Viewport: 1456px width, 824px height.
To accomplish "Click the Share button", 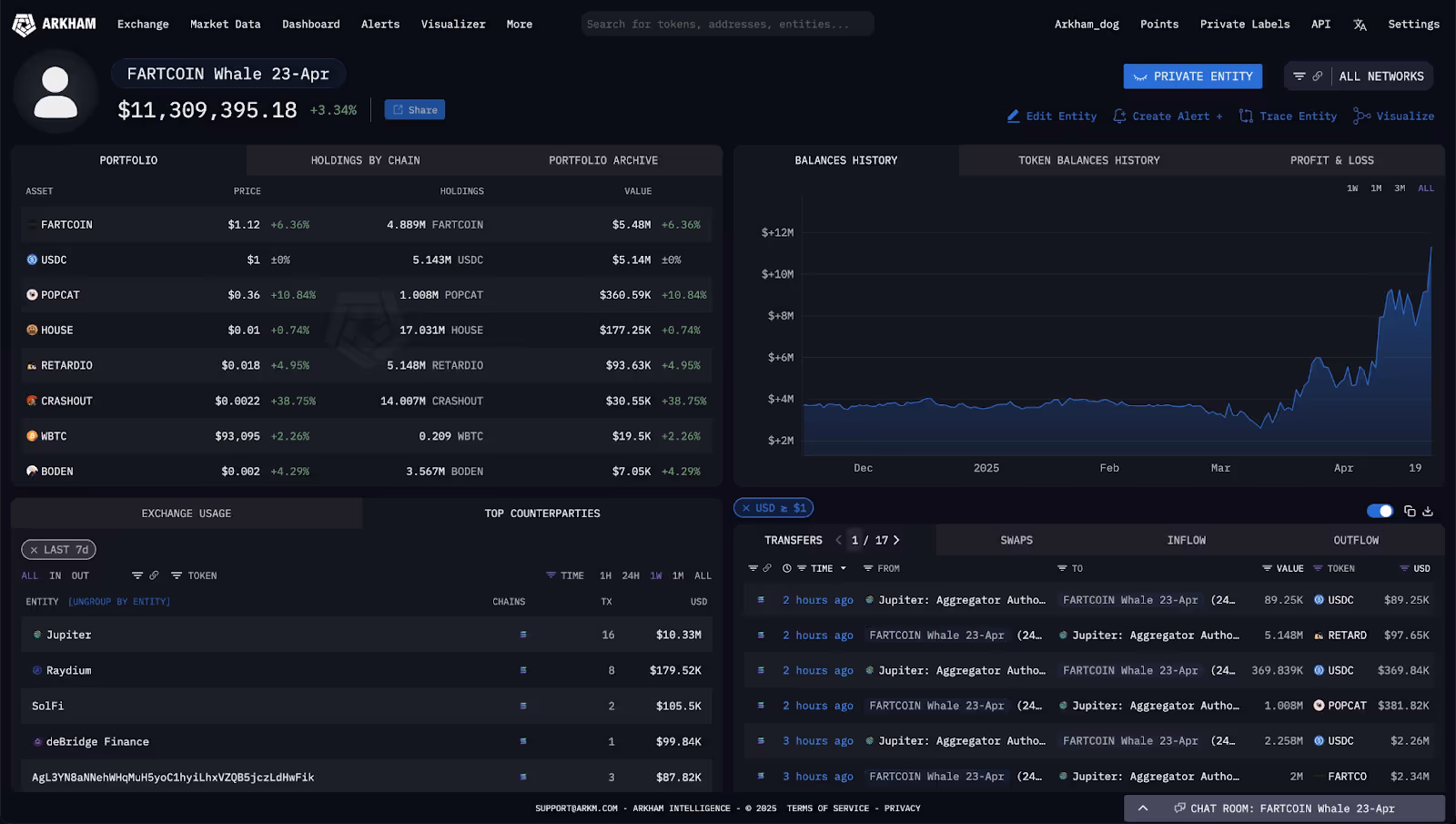I will (x=415, y=110).
